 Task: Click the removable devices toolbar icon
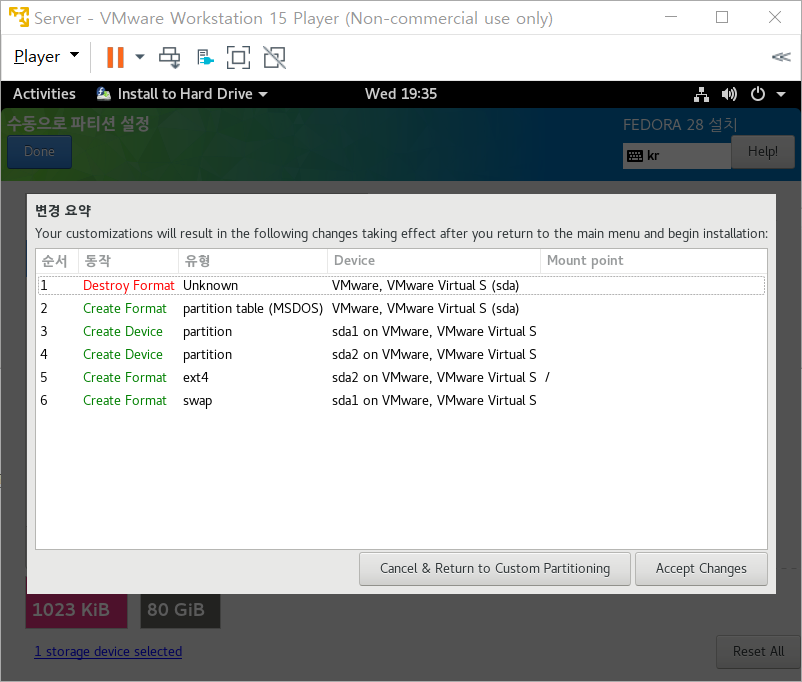click(205, 57)
